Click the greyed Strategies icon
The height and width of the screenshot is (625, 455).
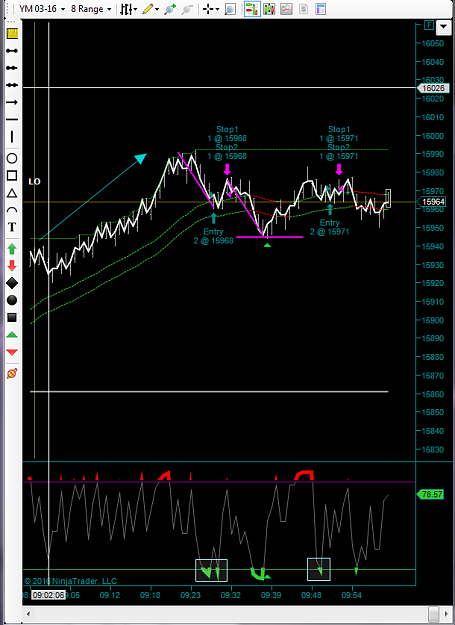pos(303,9)
